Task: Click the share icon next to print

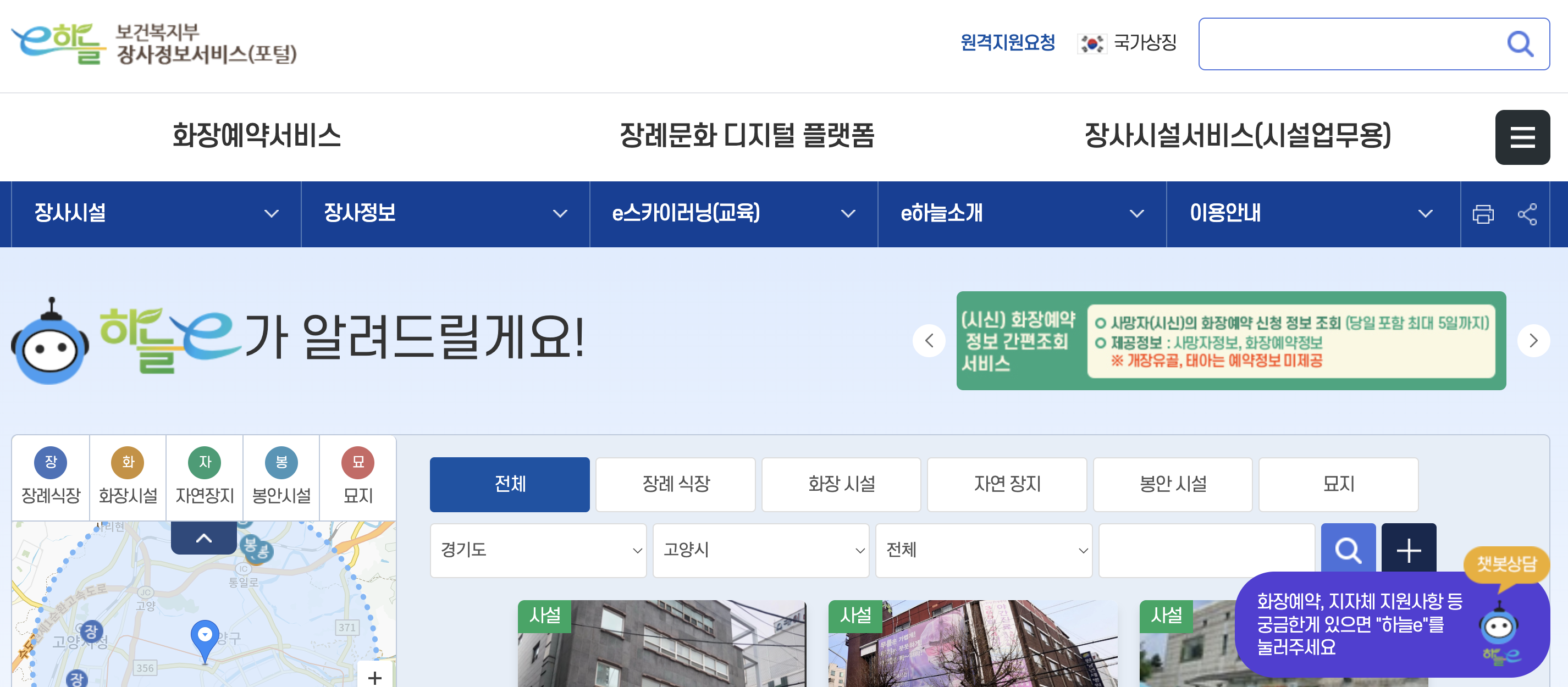Action: (x=1529, y=214)
